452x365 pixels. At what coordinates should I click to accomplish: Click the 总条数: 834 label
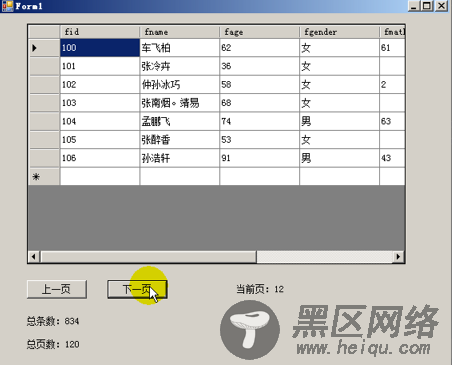pyautogui.click(x=53, y=321)
